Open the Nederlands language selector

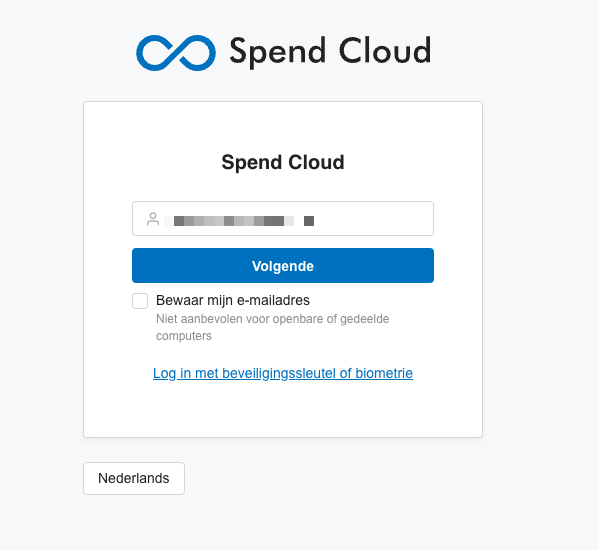click(134, 478)
